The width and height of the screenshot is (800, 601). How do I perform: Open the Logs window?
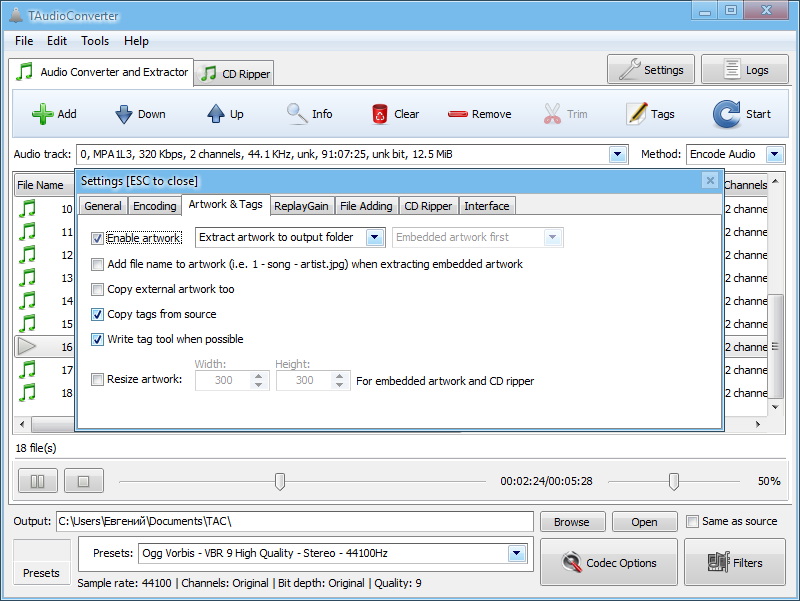click(745, 69)
